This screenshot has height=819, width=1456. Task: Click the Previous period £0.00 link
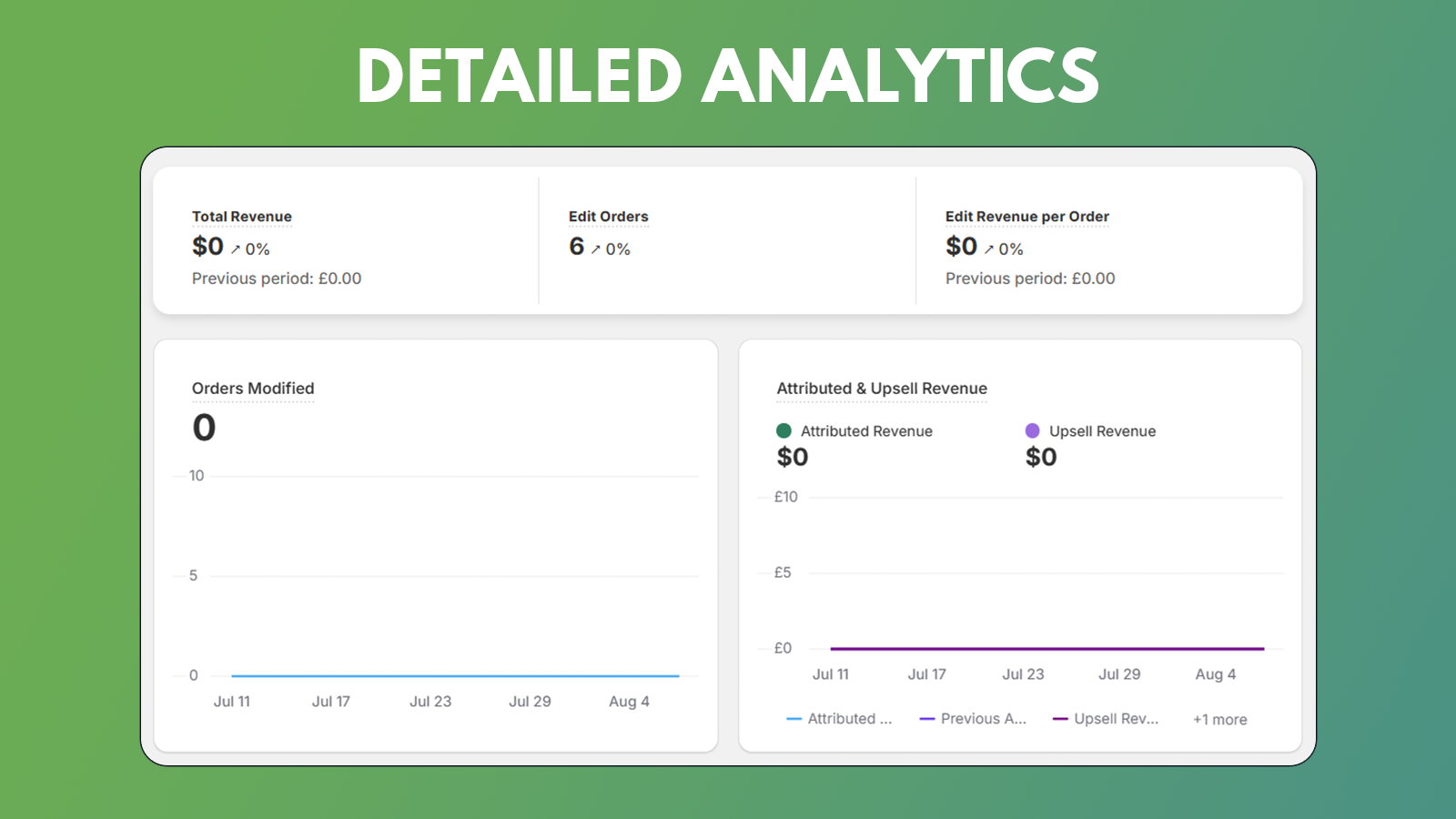coord(277,278)
